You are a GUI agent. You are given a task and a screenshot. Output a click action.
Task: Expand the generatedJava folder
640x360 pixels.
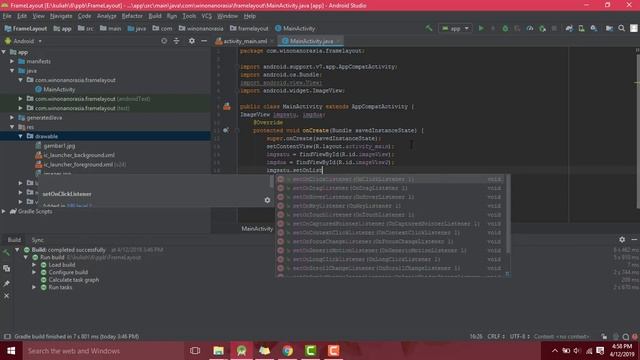12,118
